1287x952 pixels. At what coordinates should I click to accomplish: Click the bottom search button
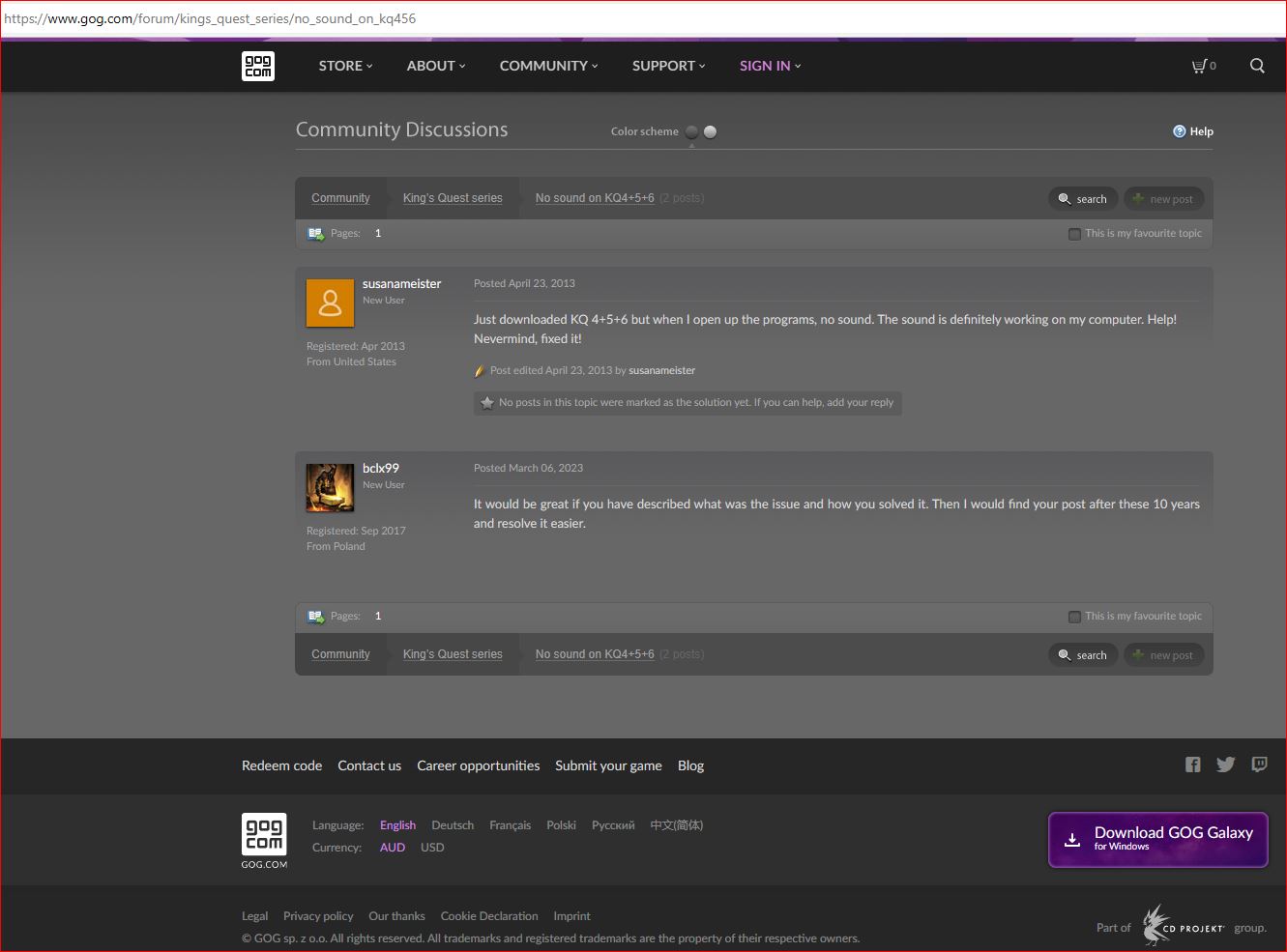tap(1083, 655)
